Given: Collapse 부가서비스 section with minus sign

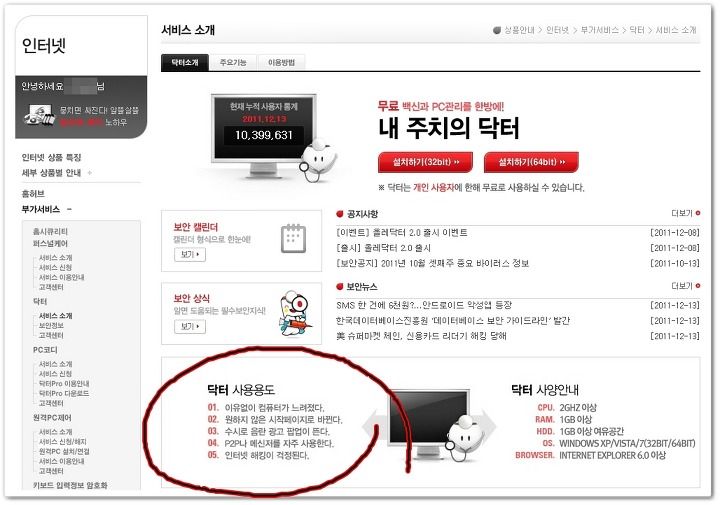Looking at the screenshot, I should (69, 209).
